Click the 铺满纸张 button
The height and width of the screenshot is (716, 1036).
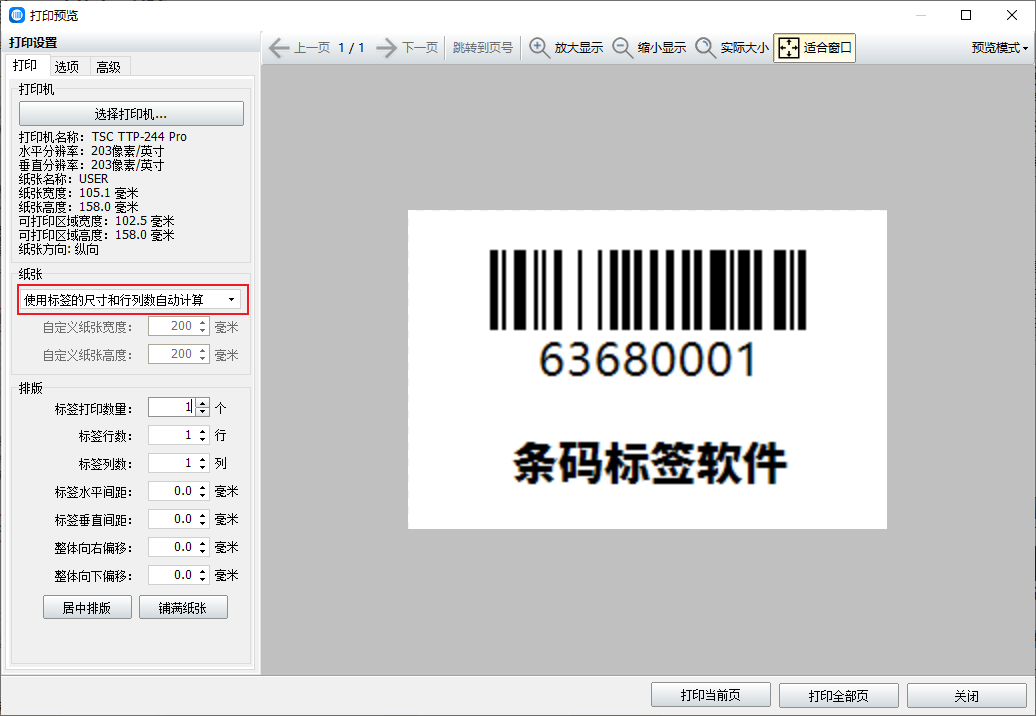[x=183, y=608]
